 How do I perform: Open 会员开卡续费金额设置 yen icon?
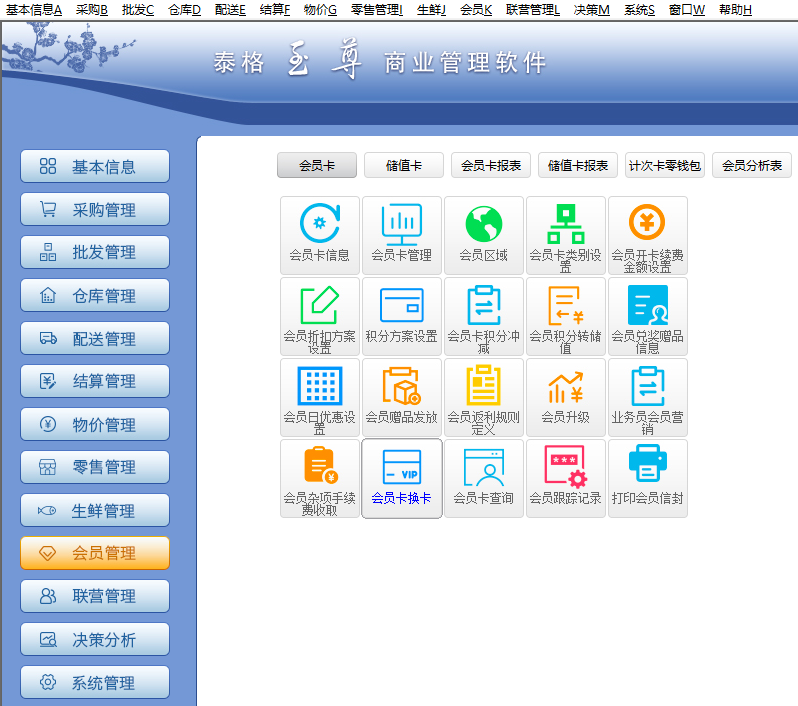tap(647, 225)
